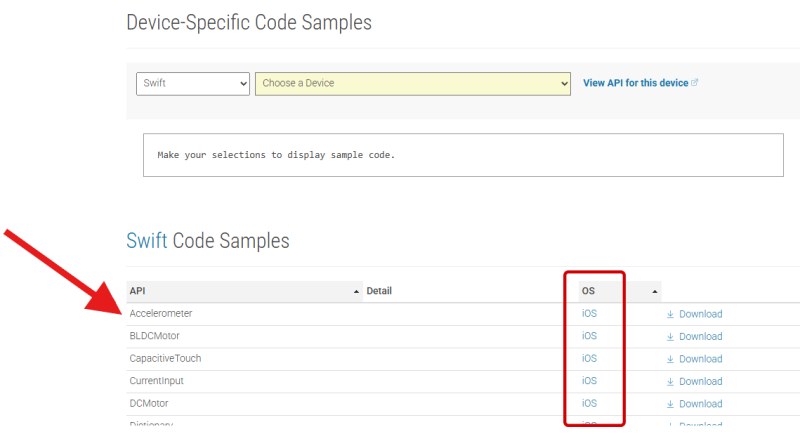Click iOS in the CapacitiveTouch row
800x434 pixels.
[x=589, y=359]
